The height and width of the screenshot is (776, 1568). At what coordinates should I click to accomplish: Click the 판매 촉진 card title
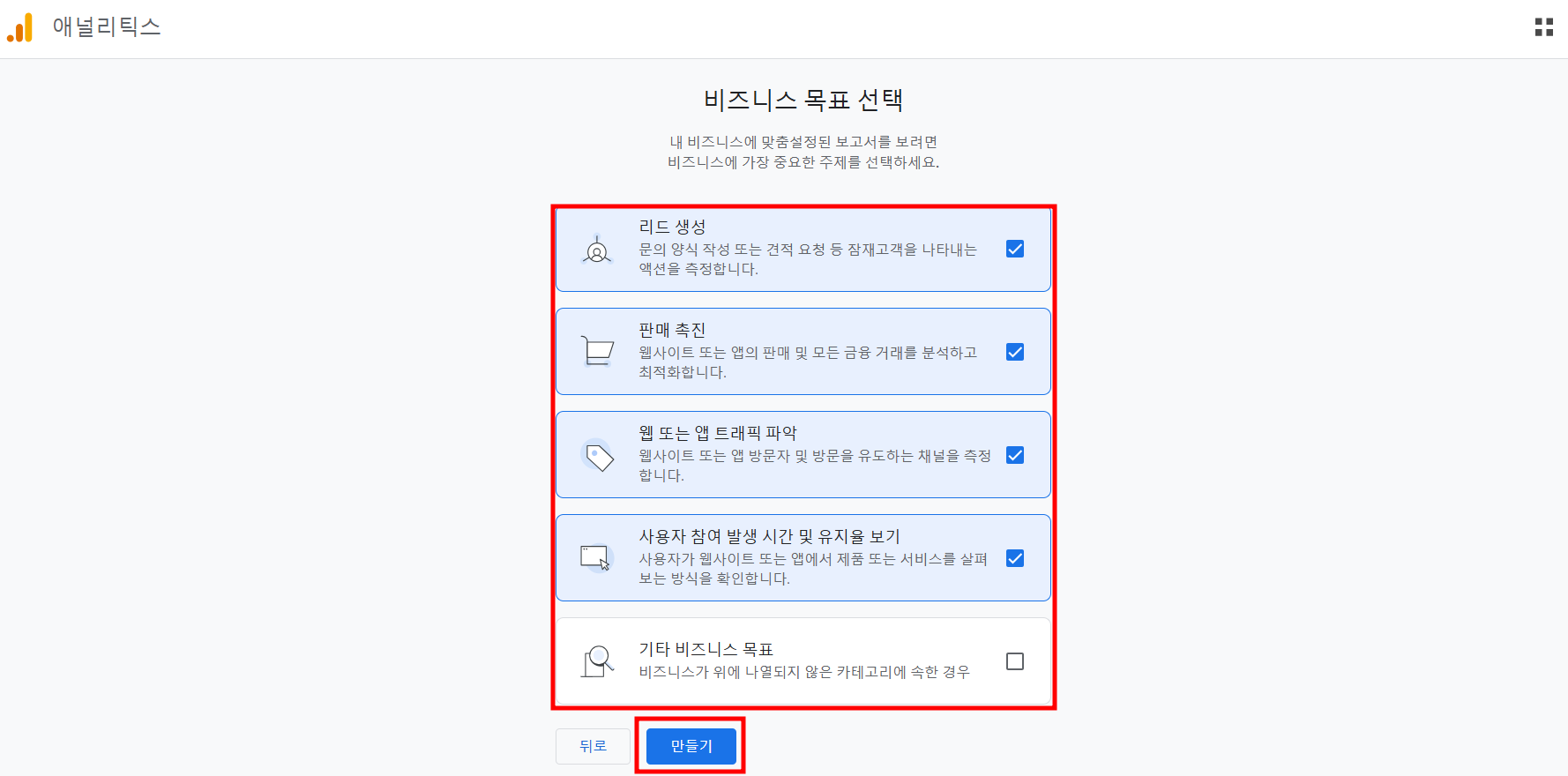click(672, 330)
